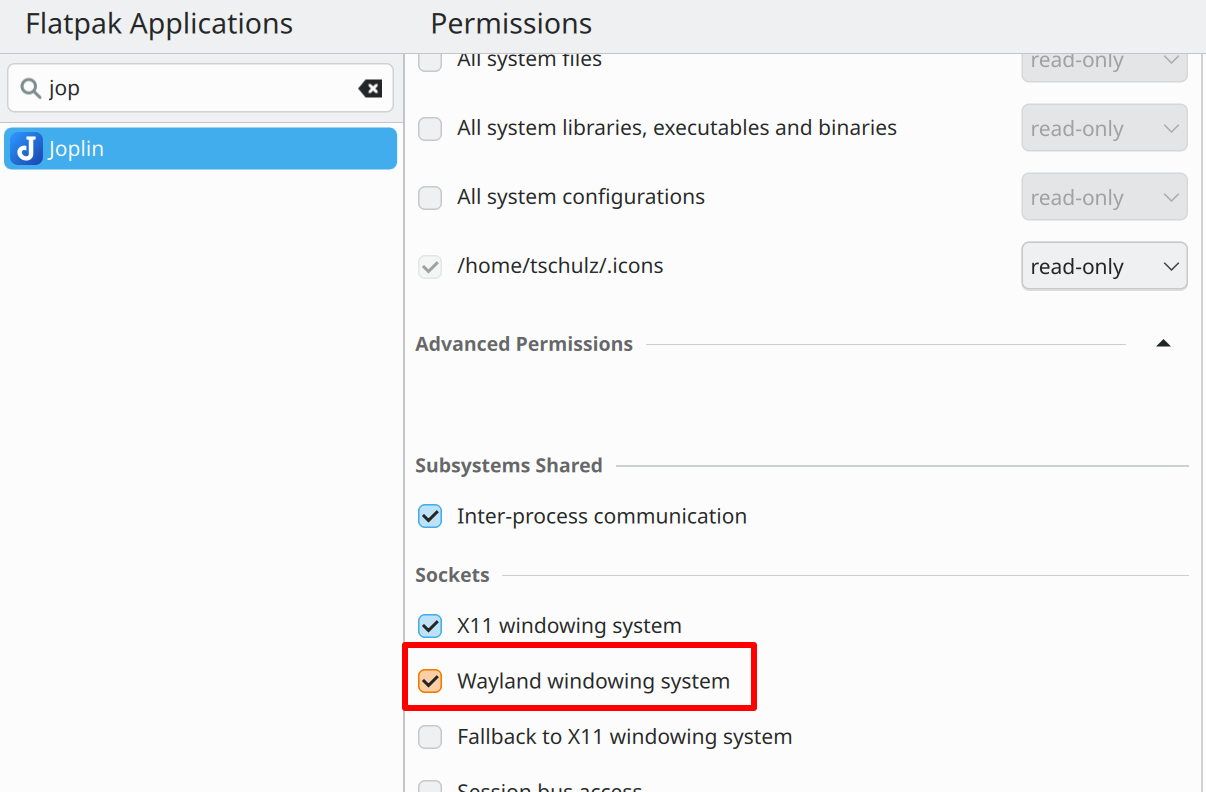This screenshot has width=1206, height=792.
Task: Click the search magnifier icon
Action: pyautogui.click(x=30, y=89)
